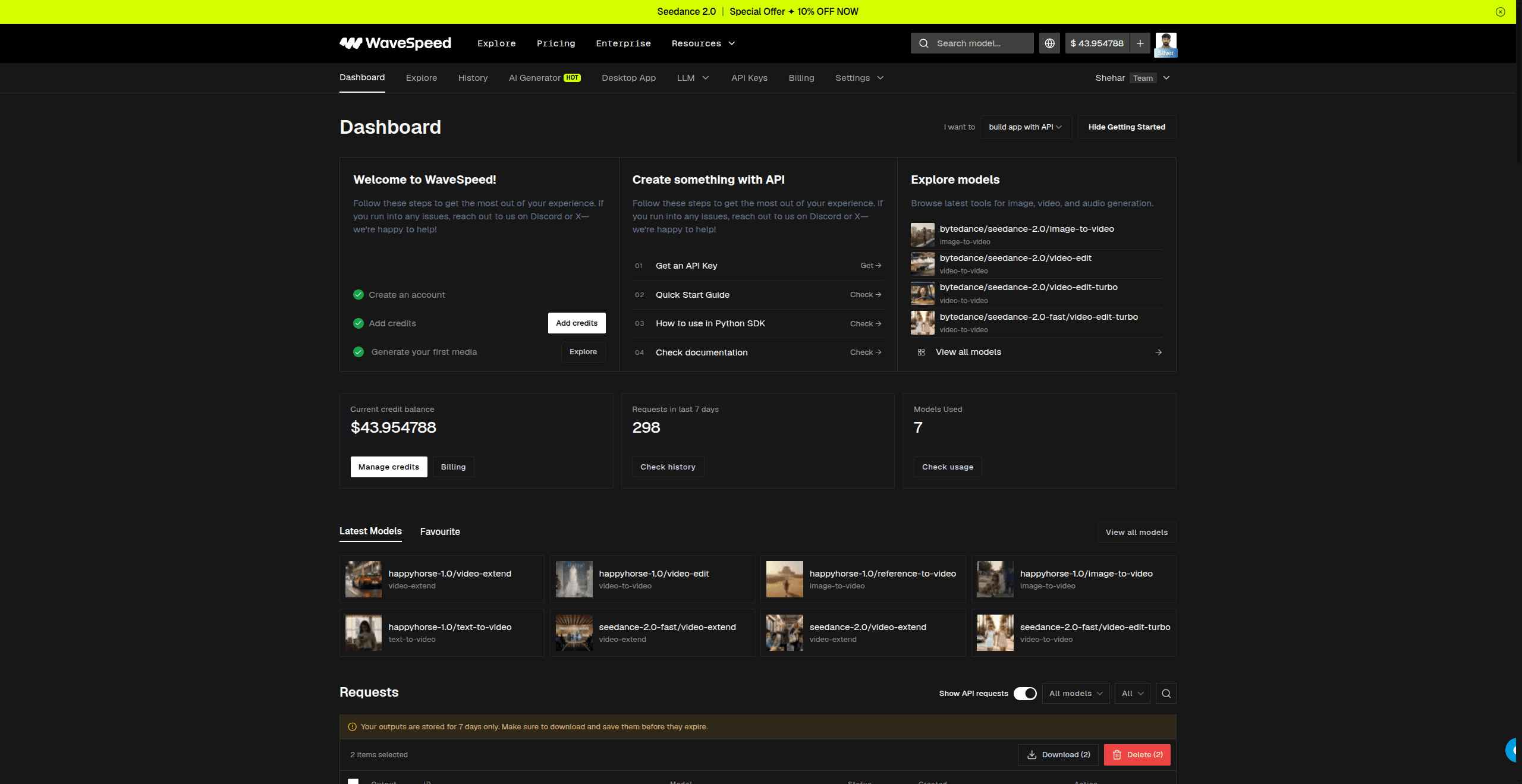Expand the Resources menu in top nav
The image size is (1522, 784).
[703, 43]
